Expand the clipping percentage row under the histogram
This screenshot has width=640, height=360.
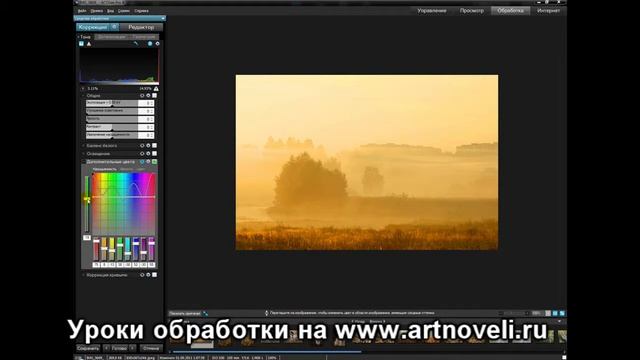83,89
